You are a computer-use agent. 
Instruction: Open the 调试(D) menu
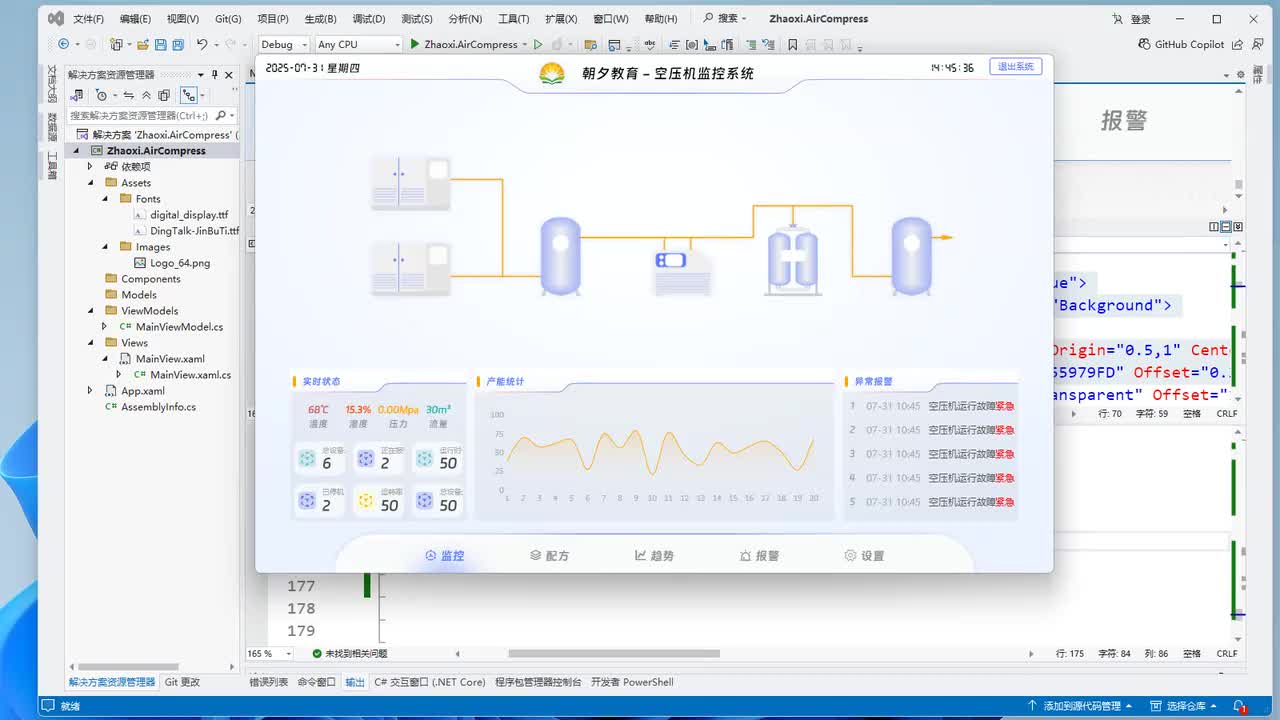click(369, 19)
